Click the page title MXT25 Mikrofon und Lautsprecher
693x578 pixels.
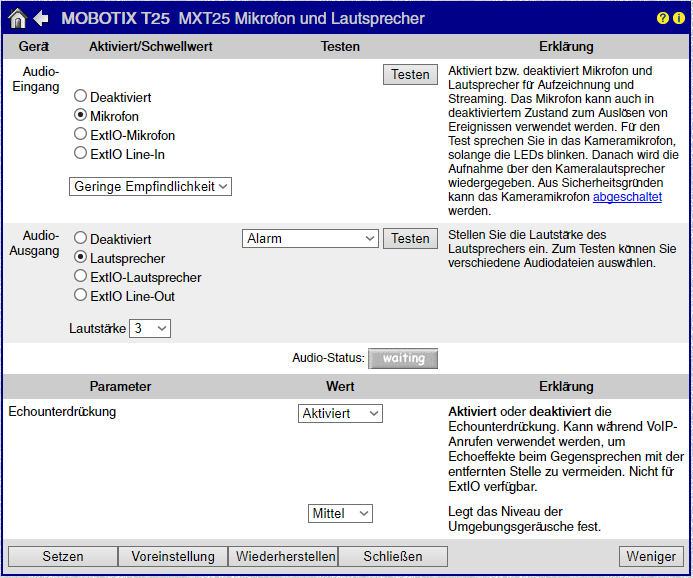(x=301, y=19)
